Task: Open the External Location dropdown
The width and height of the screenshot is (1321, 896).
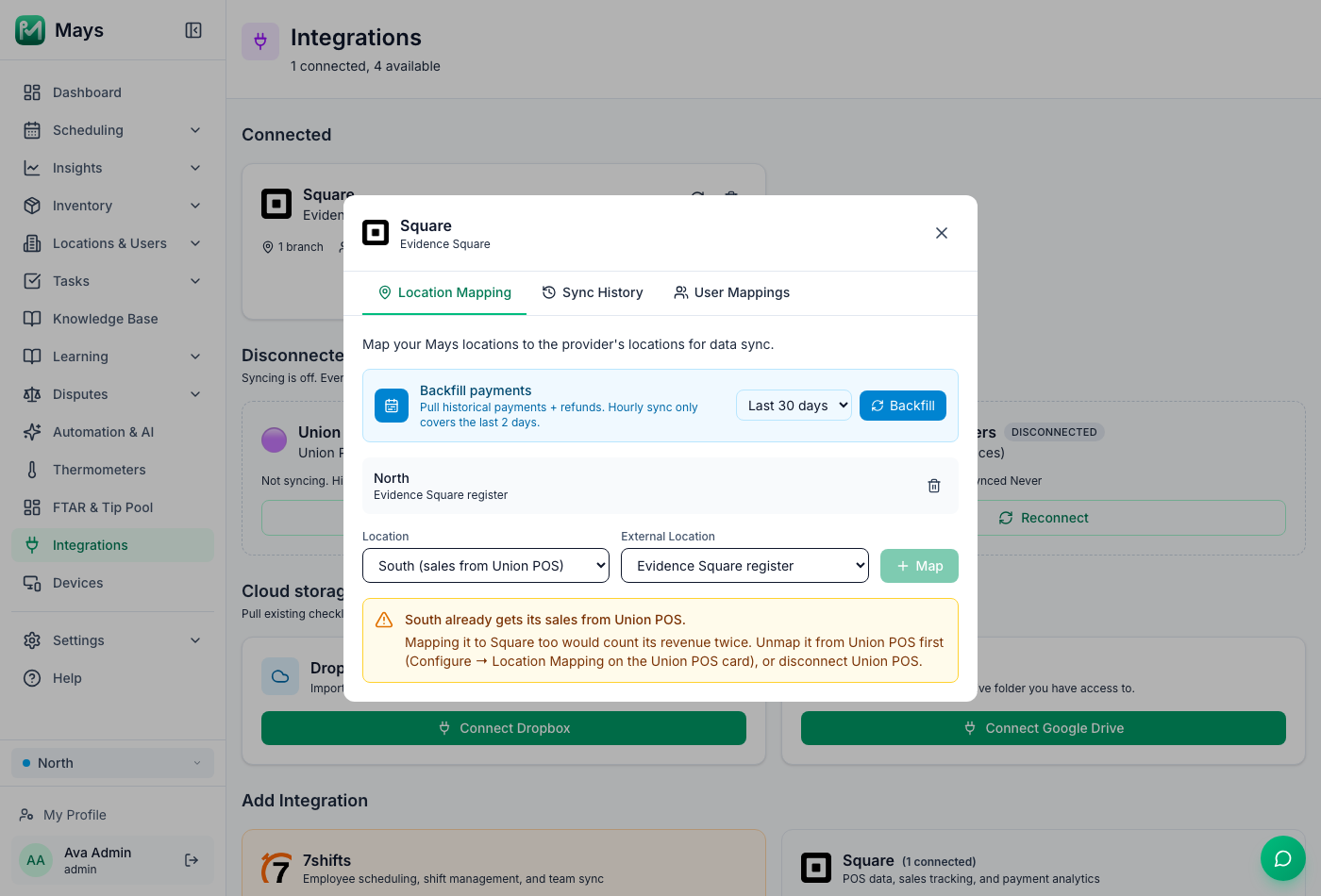Action: click(744, 566)
